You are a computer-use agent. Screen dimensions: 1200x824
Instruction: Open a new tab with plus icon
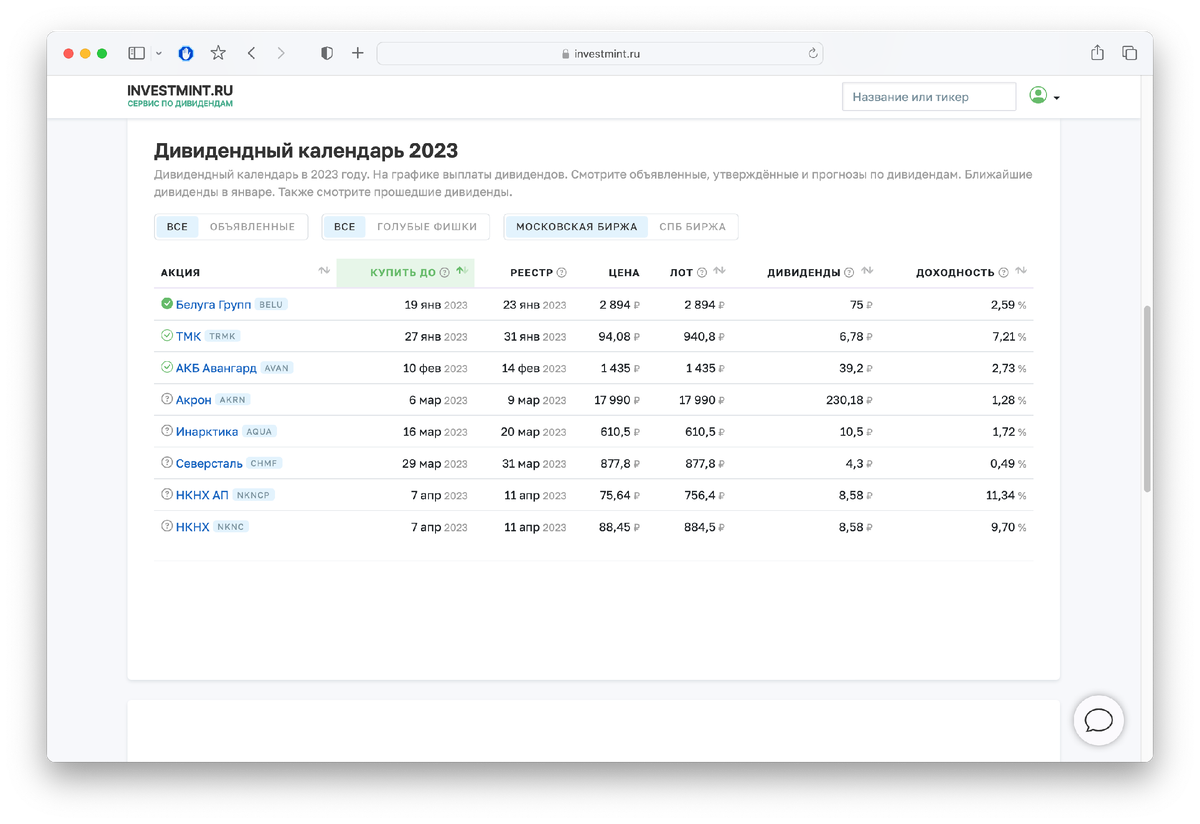coord(357,53)
